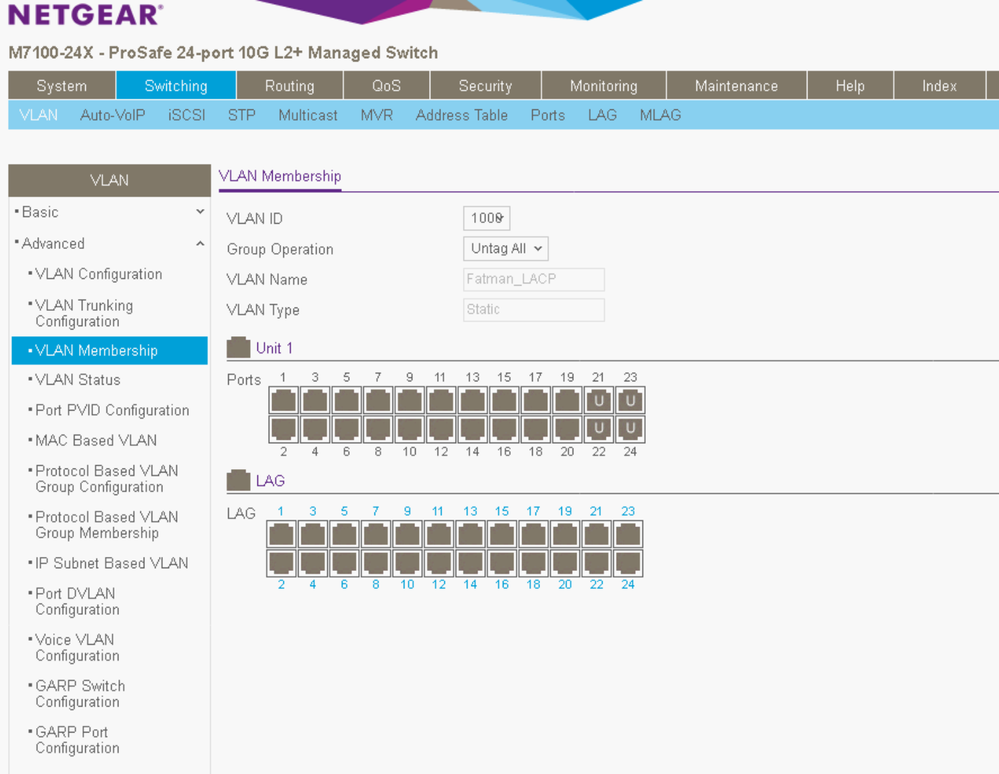
Task: Open GARP Switch Configuration page
Action: (80, 694)
